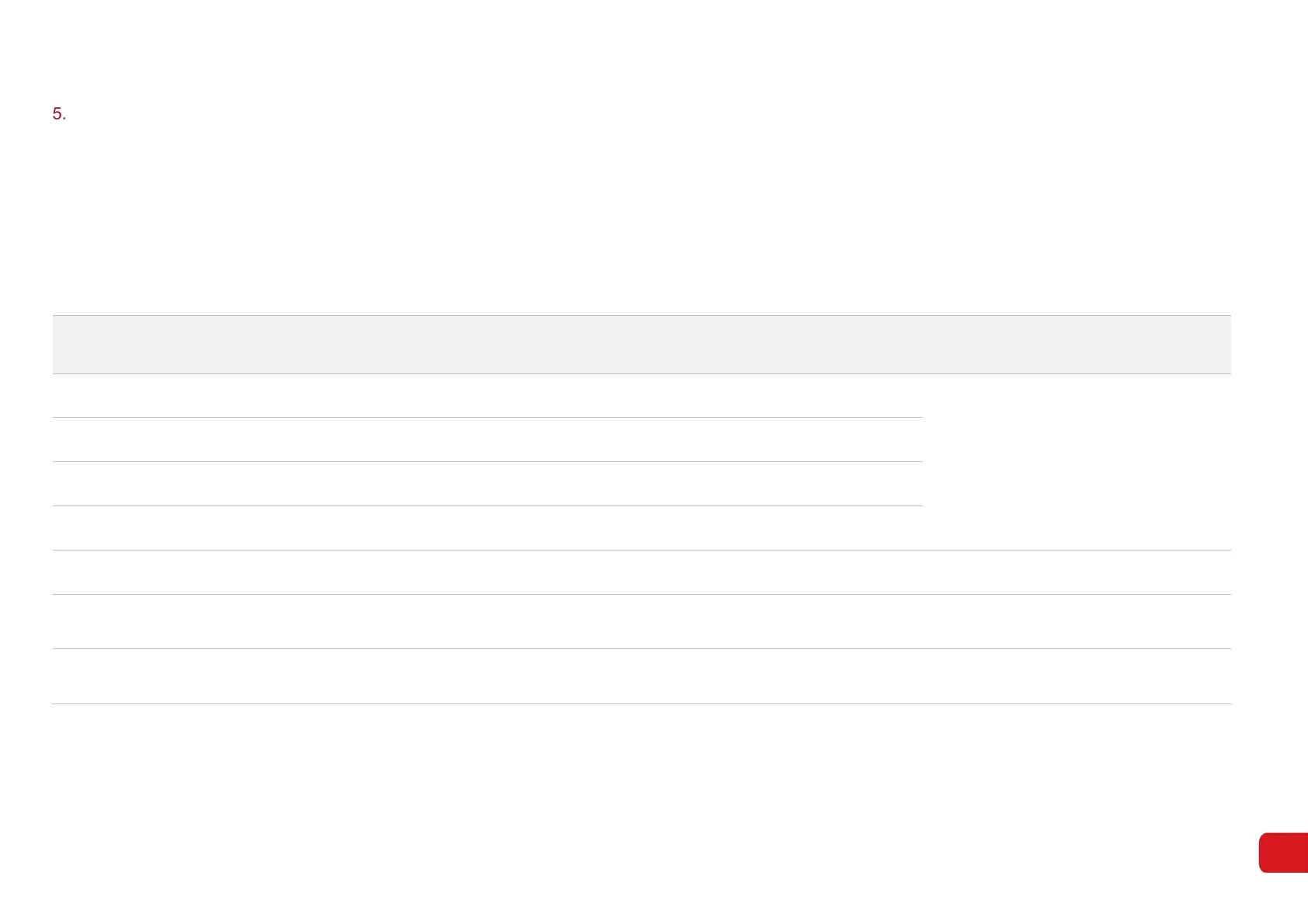Select the second-to-last table row
Viewport: 1308px width, 924px height.
pos(642,621)
